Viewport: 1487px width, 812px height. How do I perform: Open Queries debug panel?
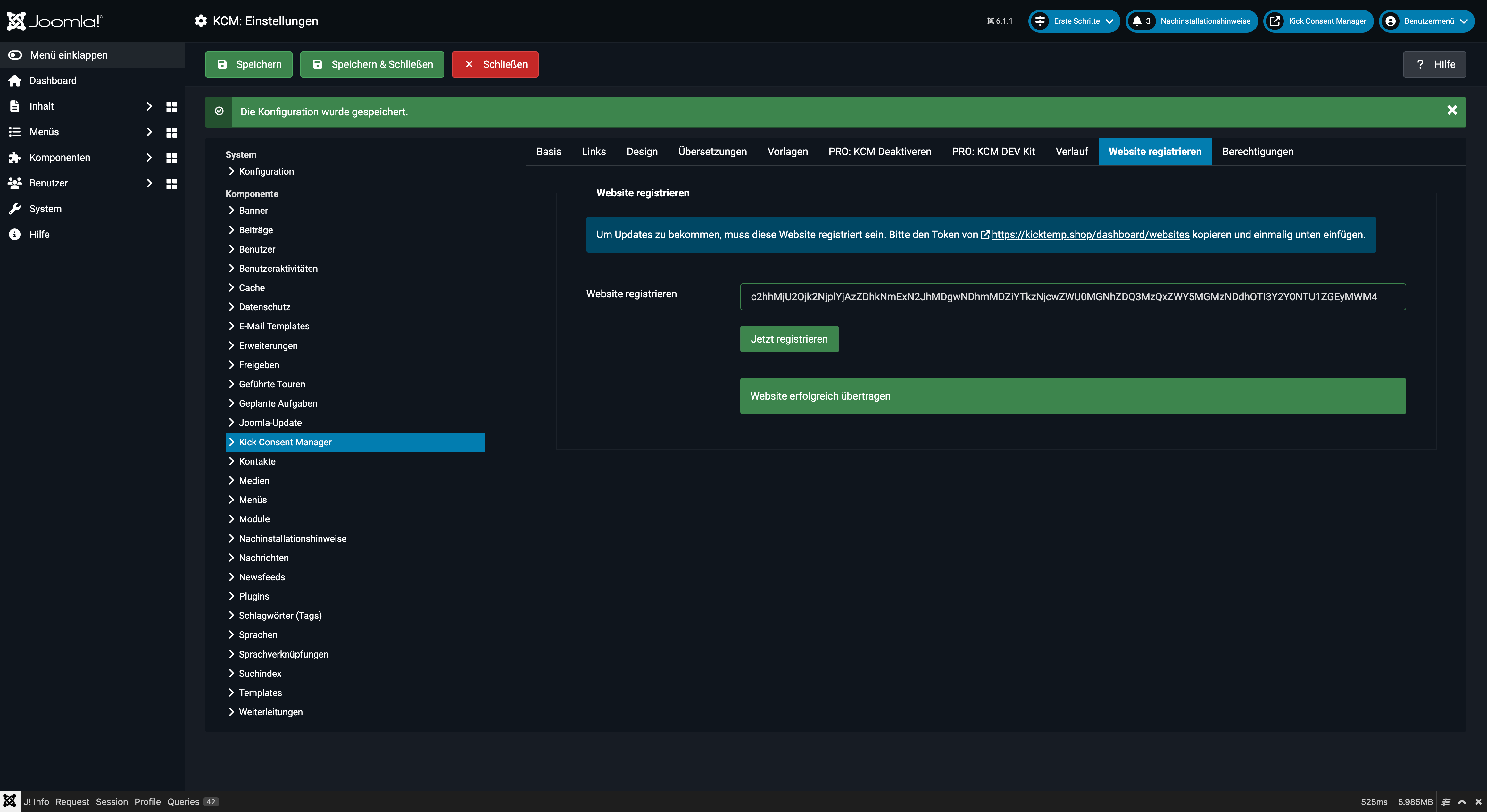193,802
